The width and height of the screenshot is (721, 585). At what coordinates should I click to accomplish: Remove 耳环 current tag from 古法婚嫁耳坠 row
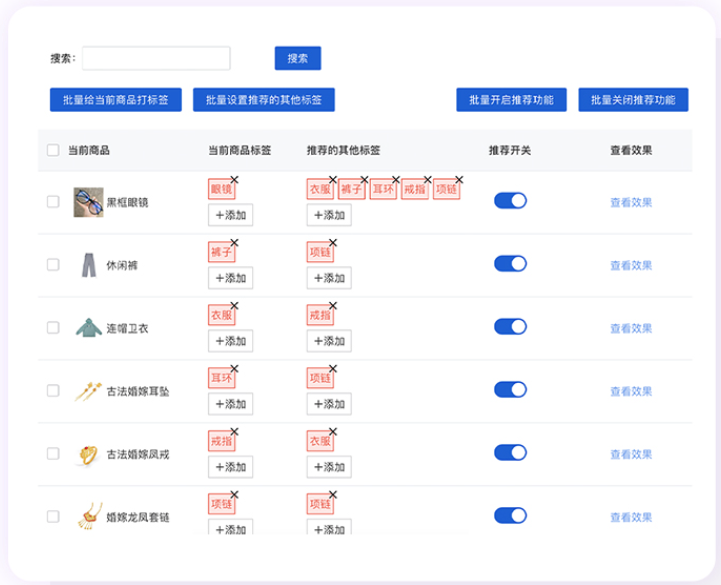[x=235, y=369]
